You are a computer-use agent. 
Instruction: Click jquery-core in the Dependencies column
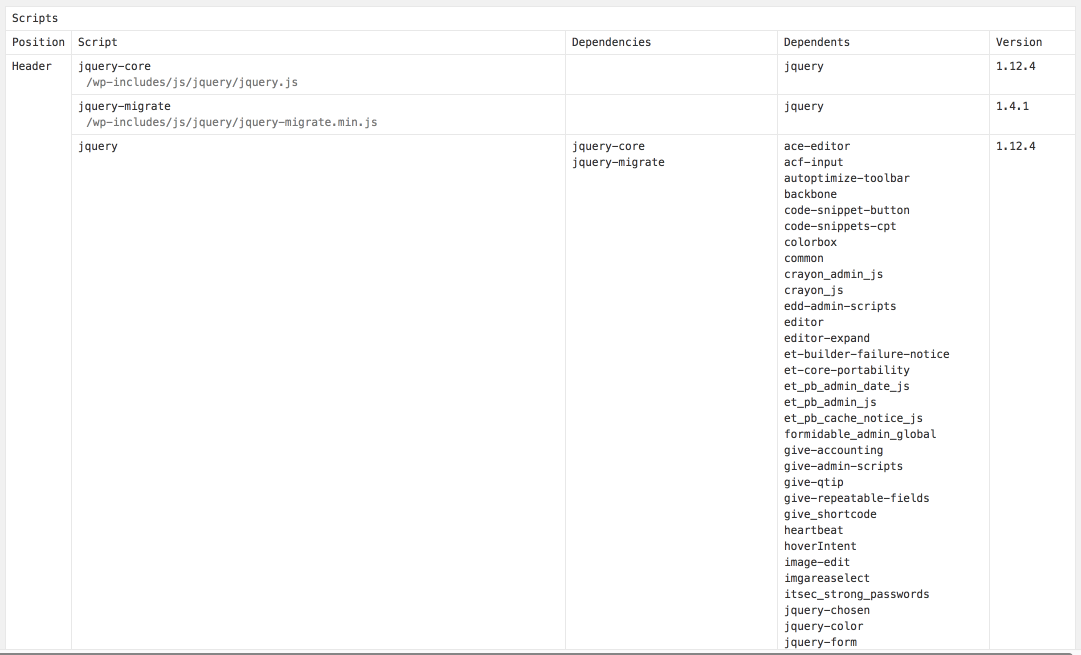click(x=608, y=146)
